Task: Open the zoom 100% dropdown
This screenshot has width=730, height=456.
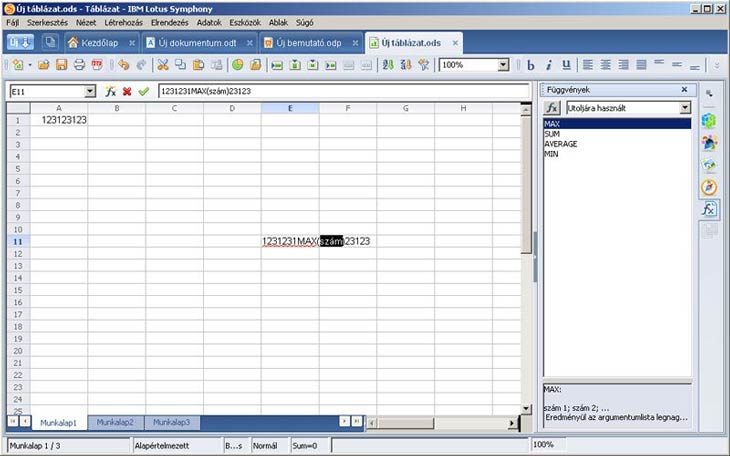Action: point(503,65)
